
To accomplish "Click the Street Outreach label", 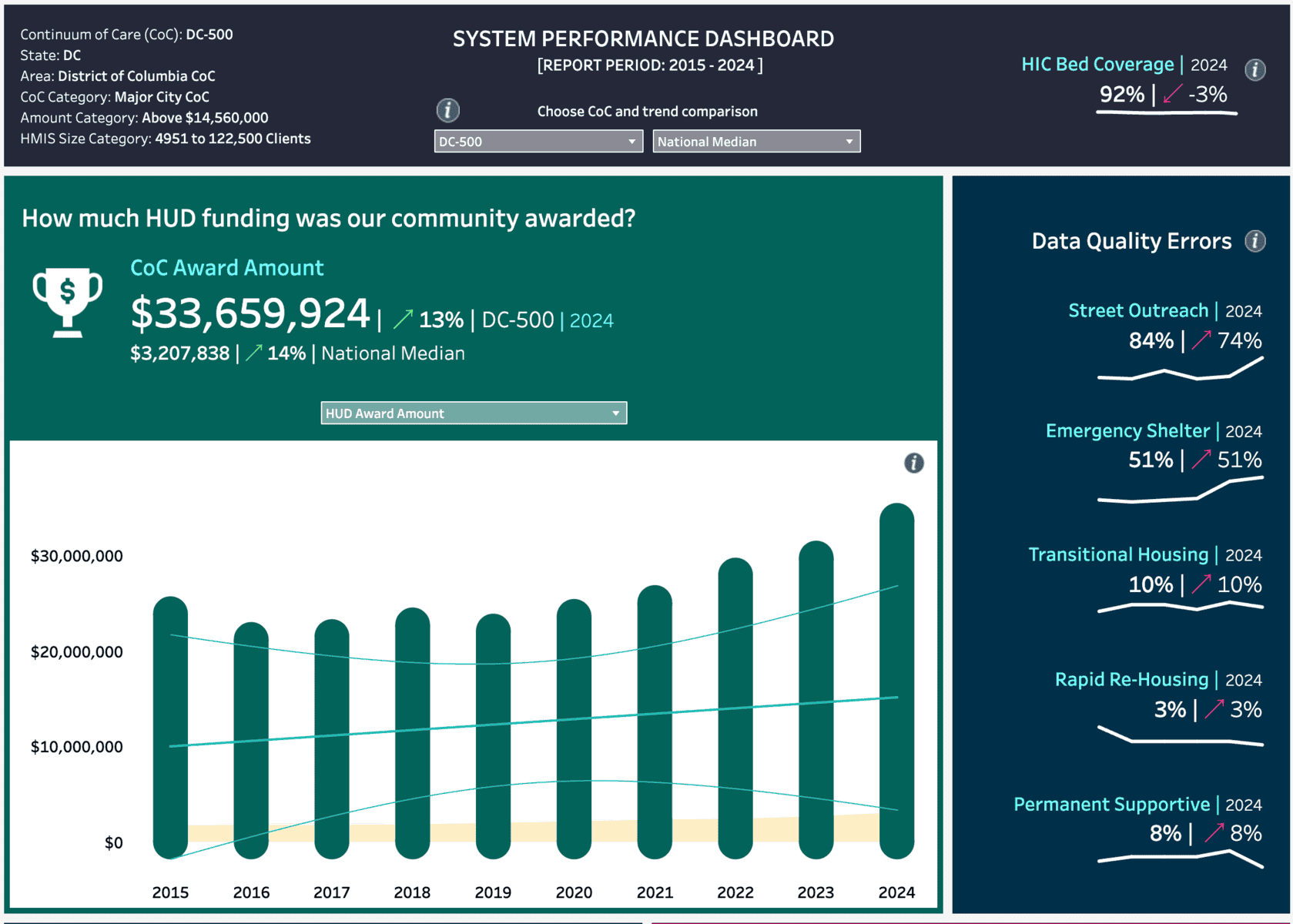I will point(1138,310).
